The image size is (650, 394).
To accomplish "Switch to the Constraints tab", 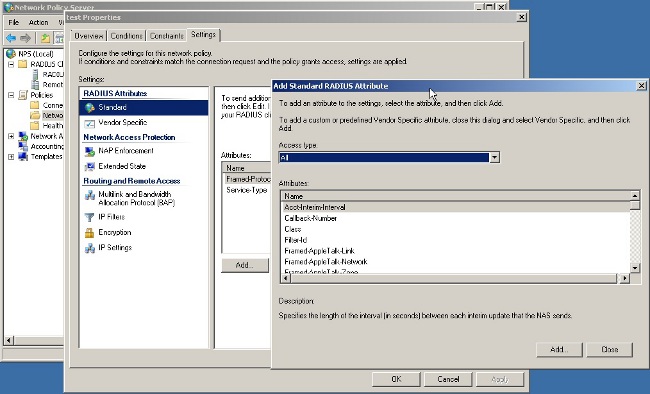I will pyautogui.click(x=167, y=36).
